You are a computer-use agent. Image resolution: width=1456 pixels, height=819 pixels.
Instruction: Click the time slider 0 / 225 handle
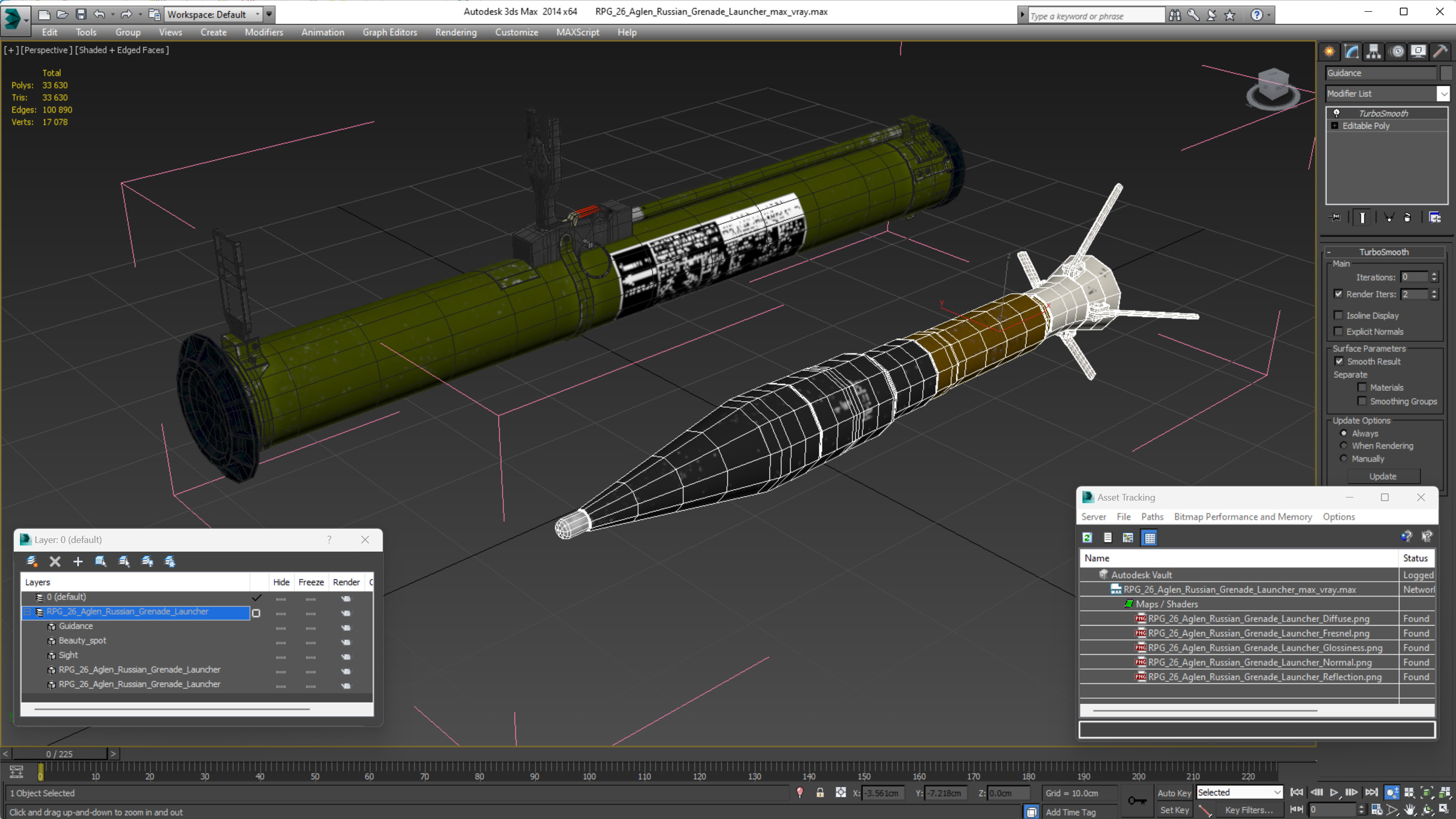[59, 754]
